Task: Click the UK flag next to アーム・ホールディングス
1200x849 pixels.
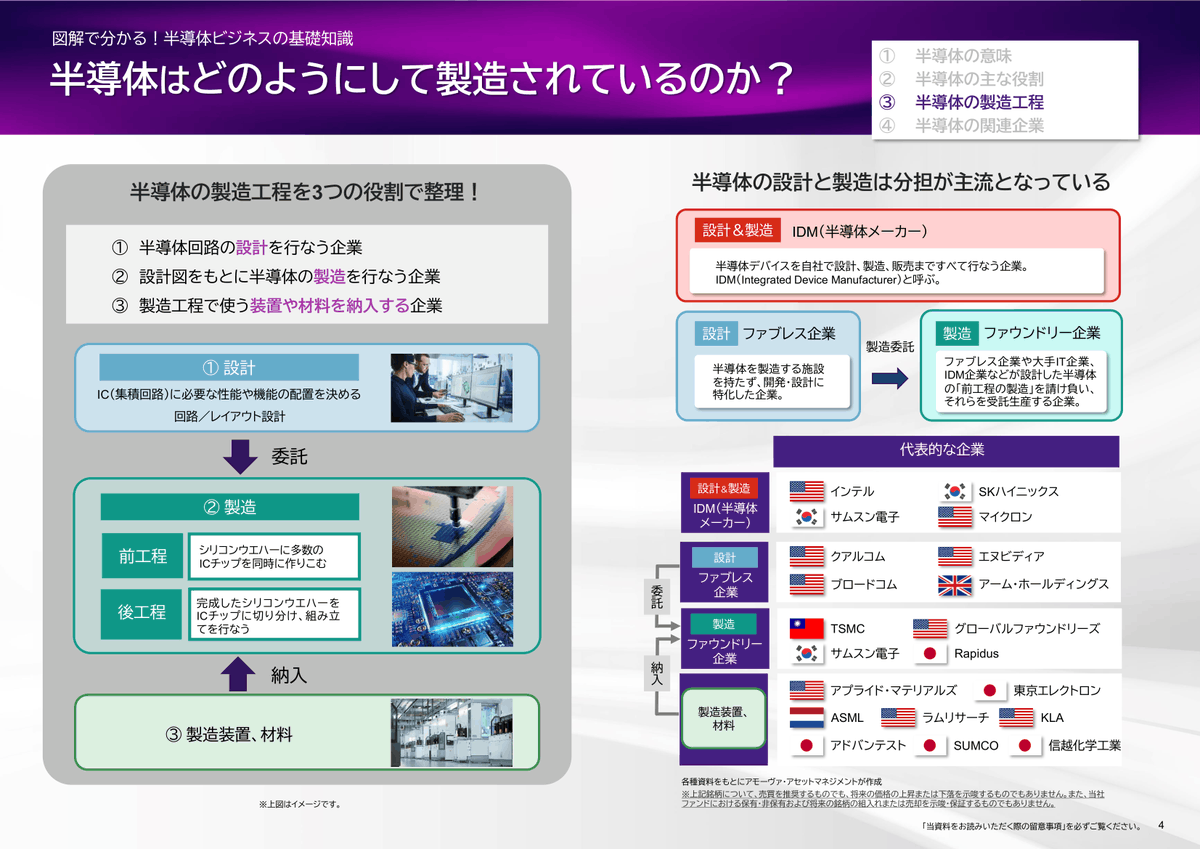Action: (x=954, y=584)
